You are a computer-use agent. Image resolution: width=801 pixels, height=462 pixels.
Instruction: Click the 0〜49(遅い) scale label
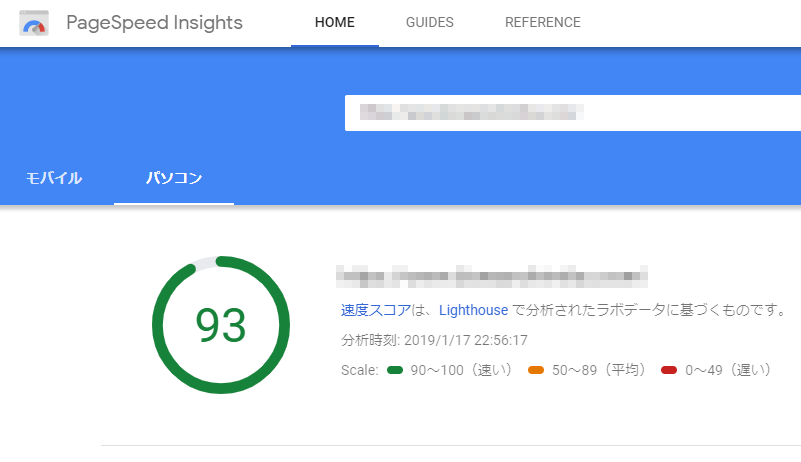729,370
